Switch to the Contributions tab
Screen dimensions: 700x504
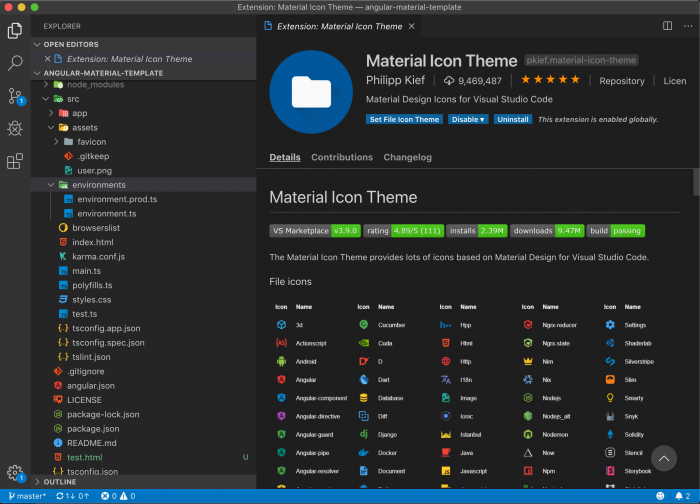(x=341, y=157)
